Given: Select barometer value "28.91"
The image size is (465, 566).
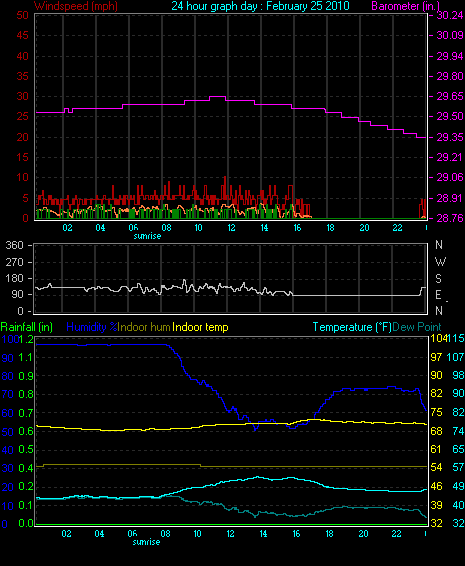Looking at the screenshot, I should (450, 198).
